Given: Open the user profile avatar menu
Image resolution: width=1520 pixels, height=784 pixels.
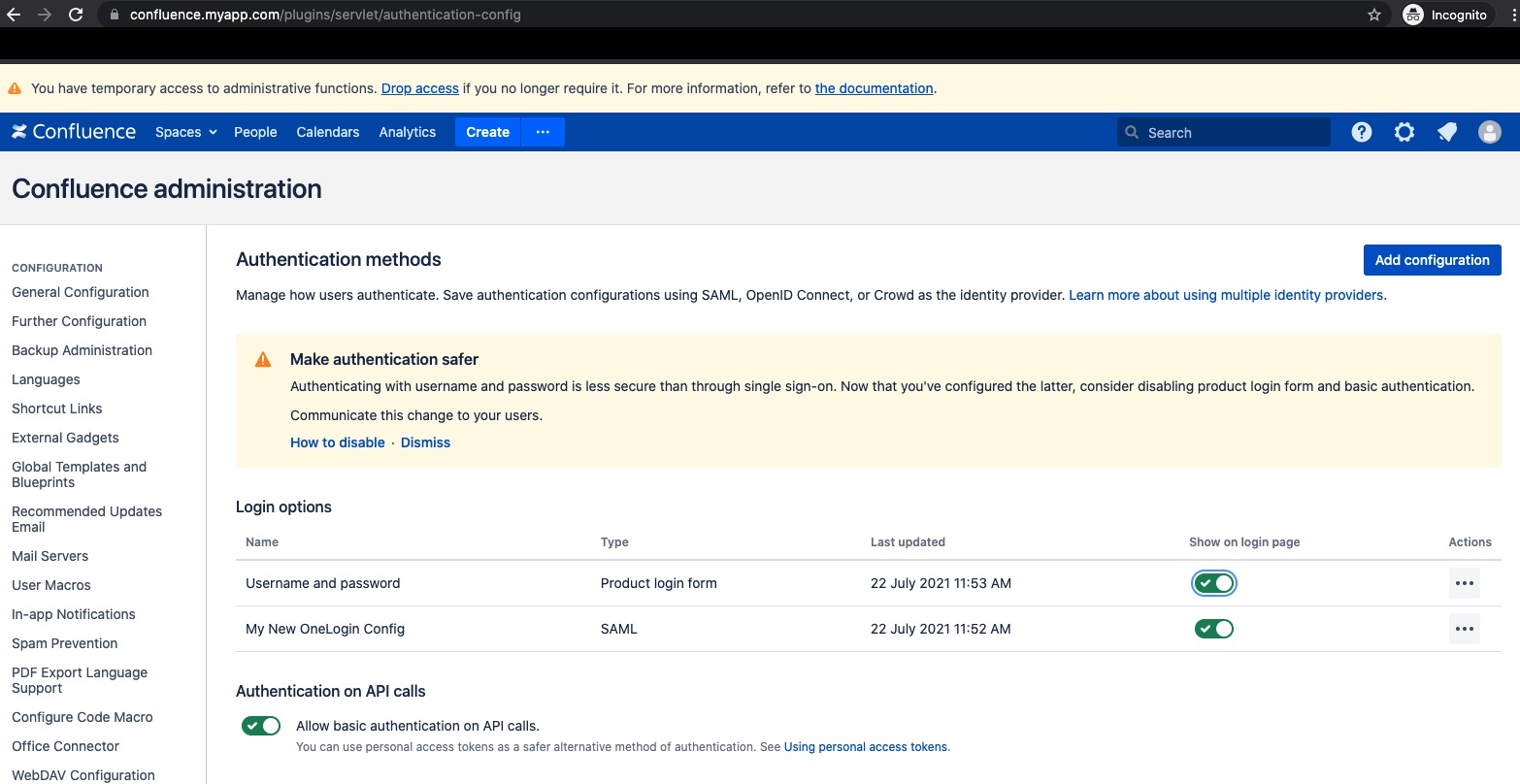Looking at the screenshot, I should tap(1490, 132).
